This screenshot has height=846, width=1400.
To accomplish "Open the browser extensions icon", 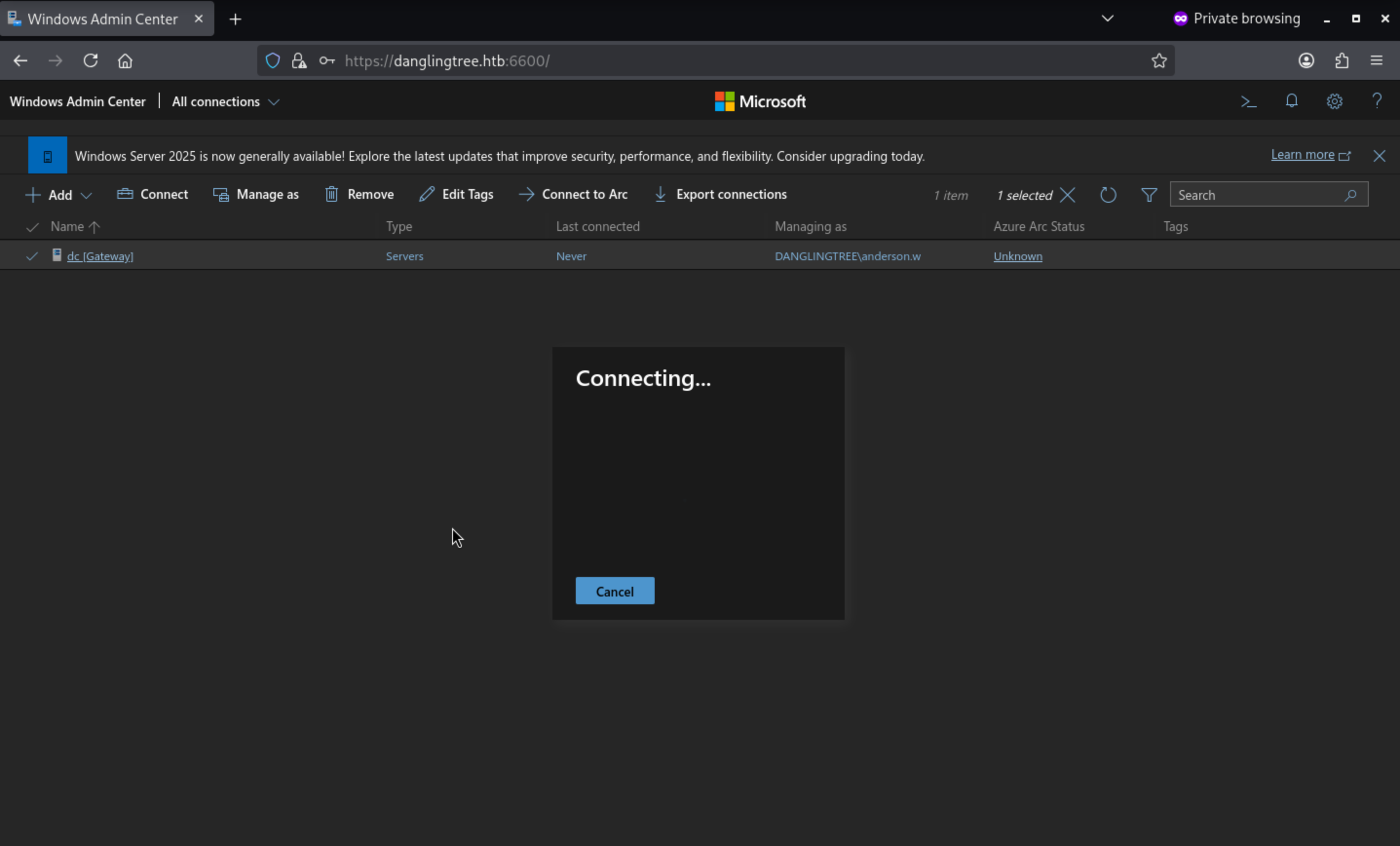I will coord(1342,61).
